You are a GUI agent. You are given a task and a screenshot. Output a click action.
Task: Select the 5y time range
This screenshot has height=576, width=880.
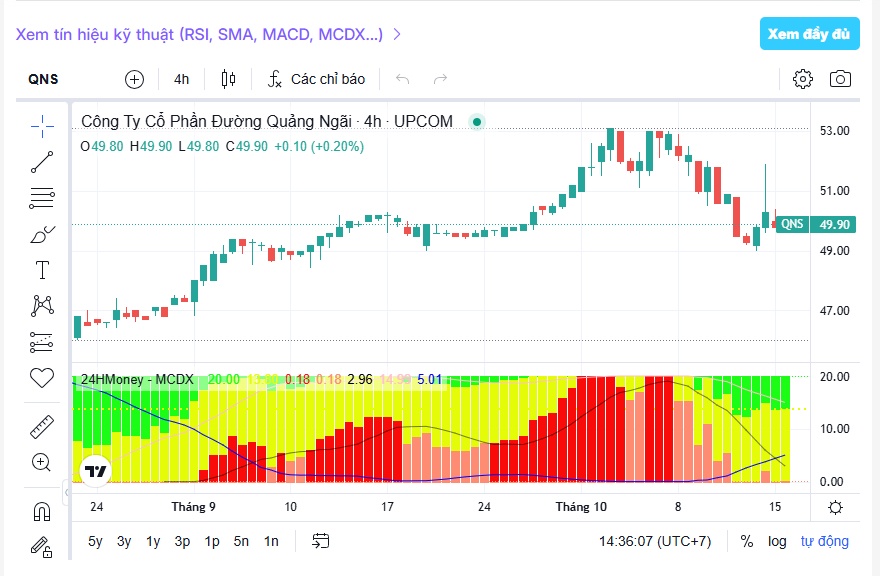[95, 541]
